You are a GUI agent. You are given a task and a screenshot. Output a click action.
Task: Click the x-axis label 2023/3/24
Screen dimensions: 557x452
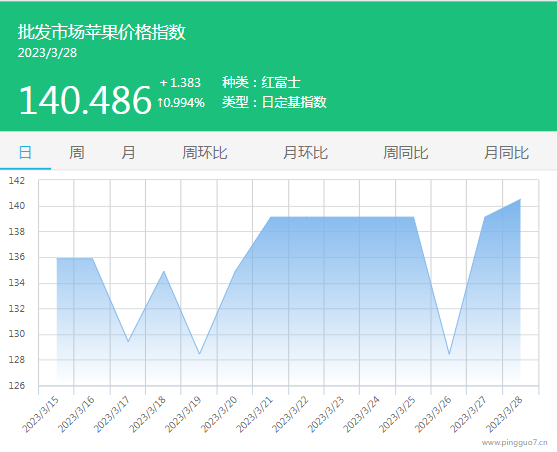pos(361,415)
